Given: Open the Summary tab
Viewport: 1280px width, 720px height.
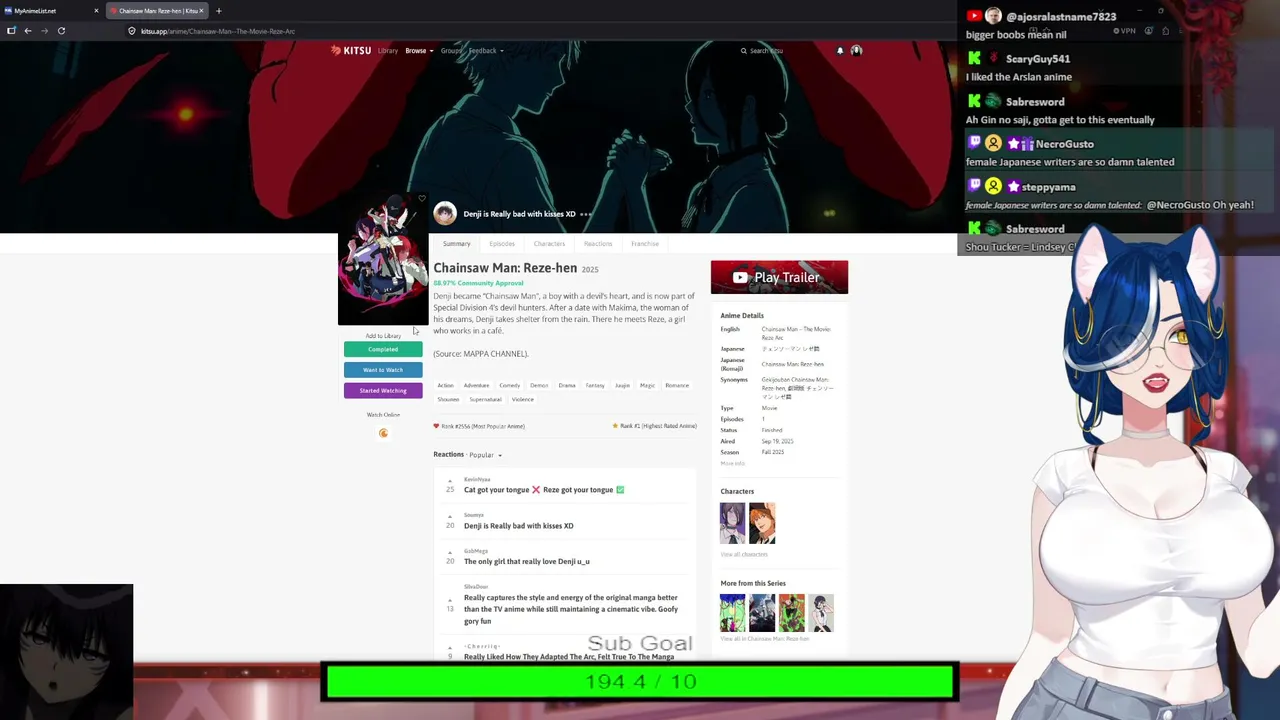Looking at the screenshot, I should [456, 244].
